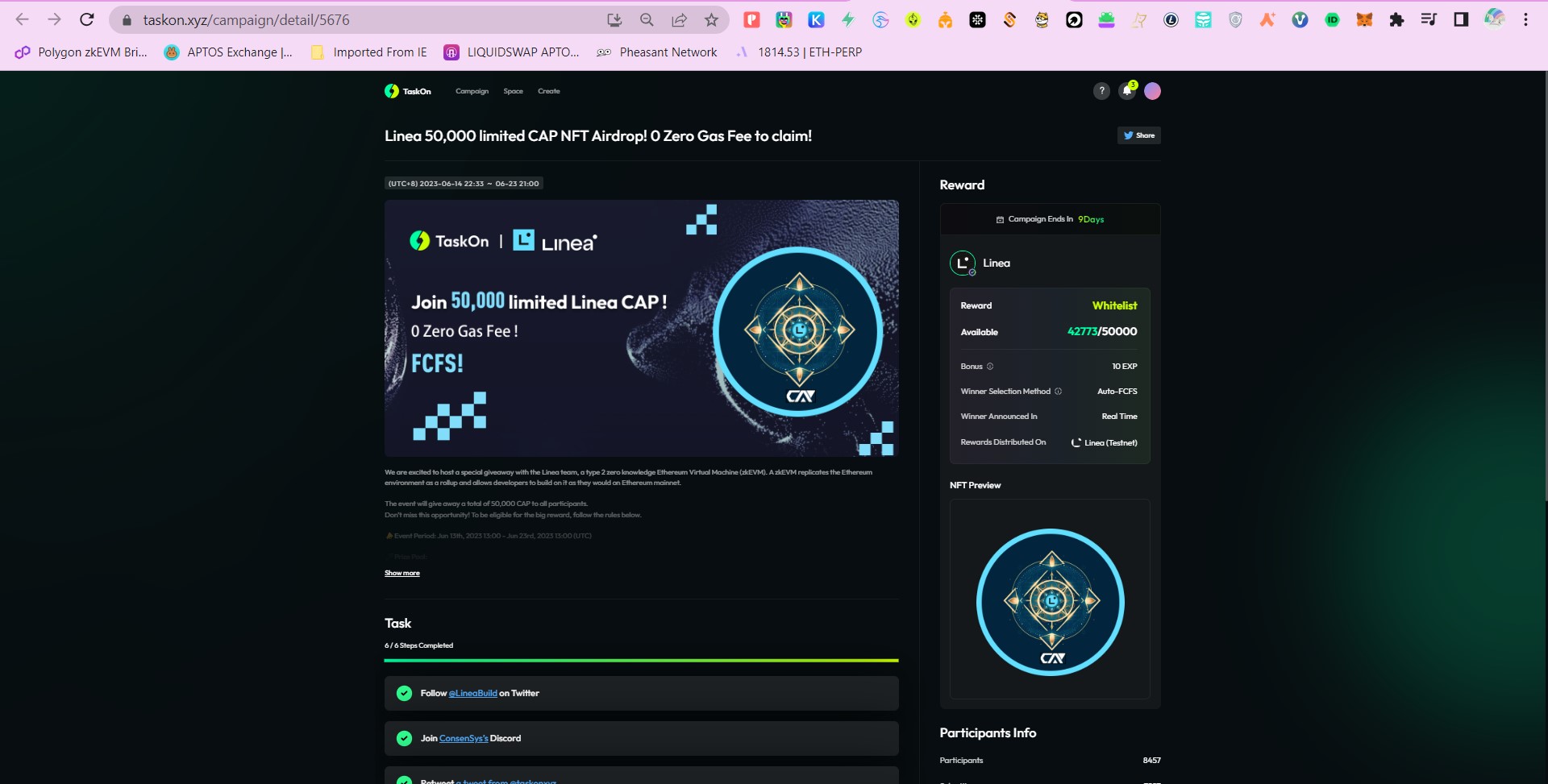
Task: Open the notifications bell
Action: [1127, 90]
